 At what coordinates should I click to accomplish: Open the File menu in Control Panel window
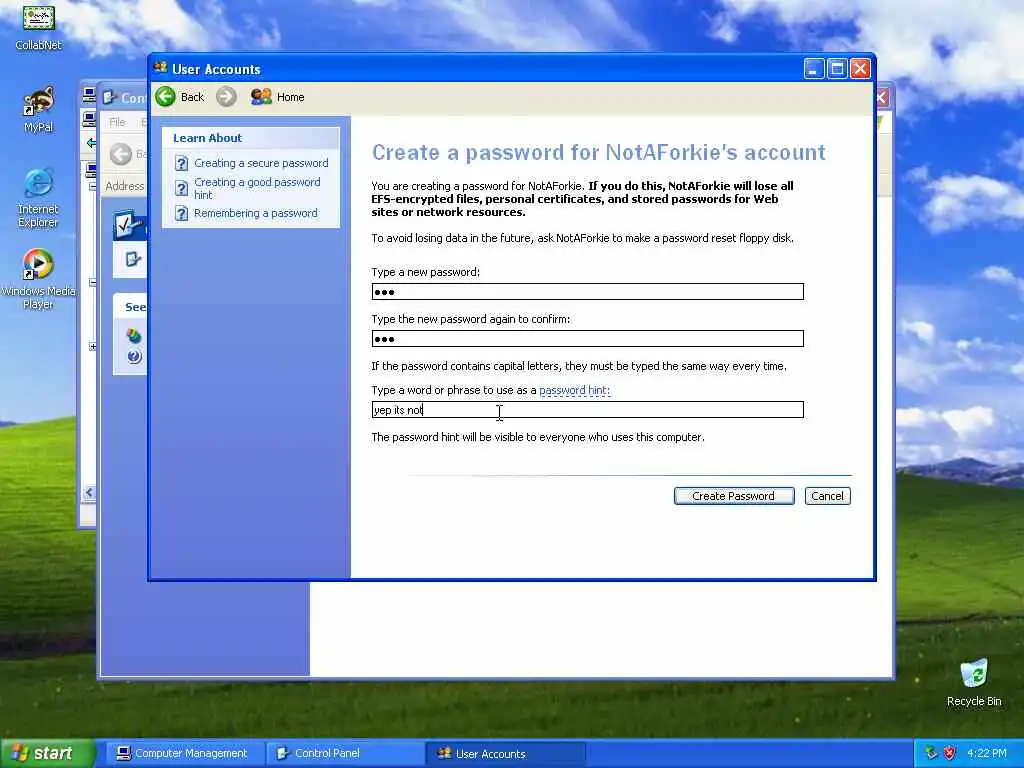coord(117,122)
